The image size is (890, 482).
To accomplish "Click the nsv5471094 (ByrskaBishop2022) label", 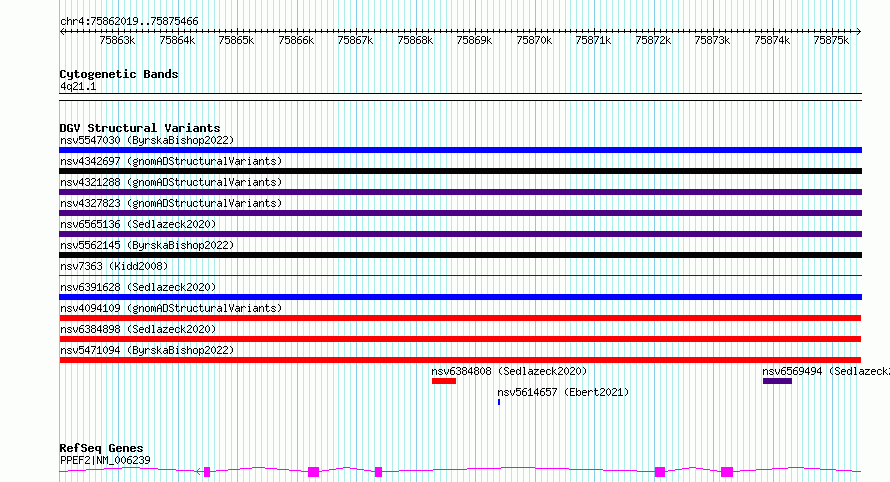I will [147, 350].
